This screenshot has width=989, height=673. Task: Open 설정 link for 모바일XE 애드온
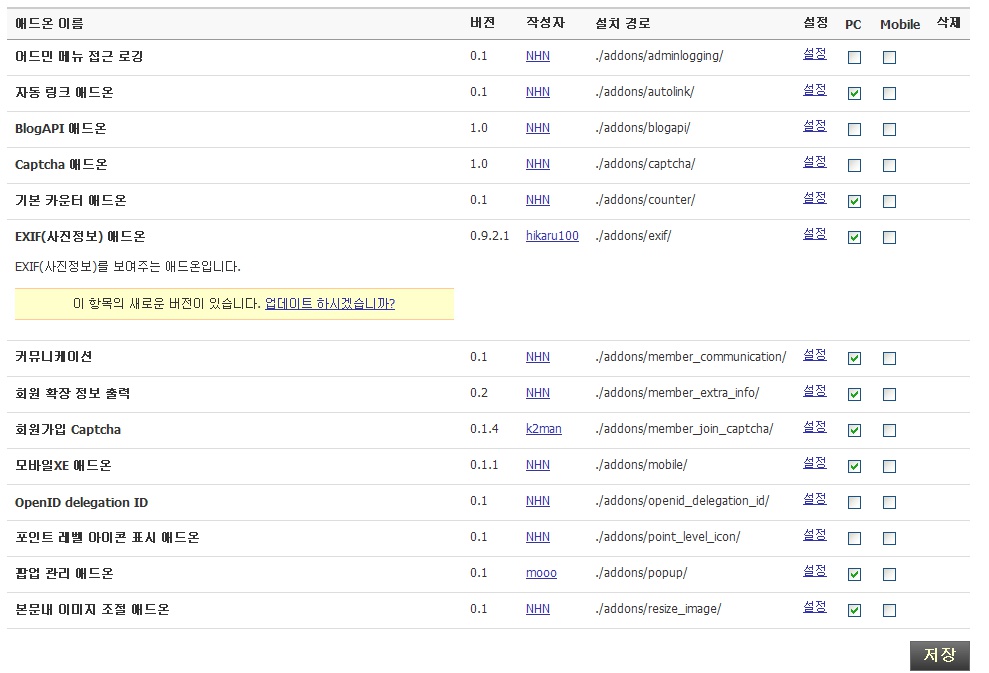click(x=814, y=463)
